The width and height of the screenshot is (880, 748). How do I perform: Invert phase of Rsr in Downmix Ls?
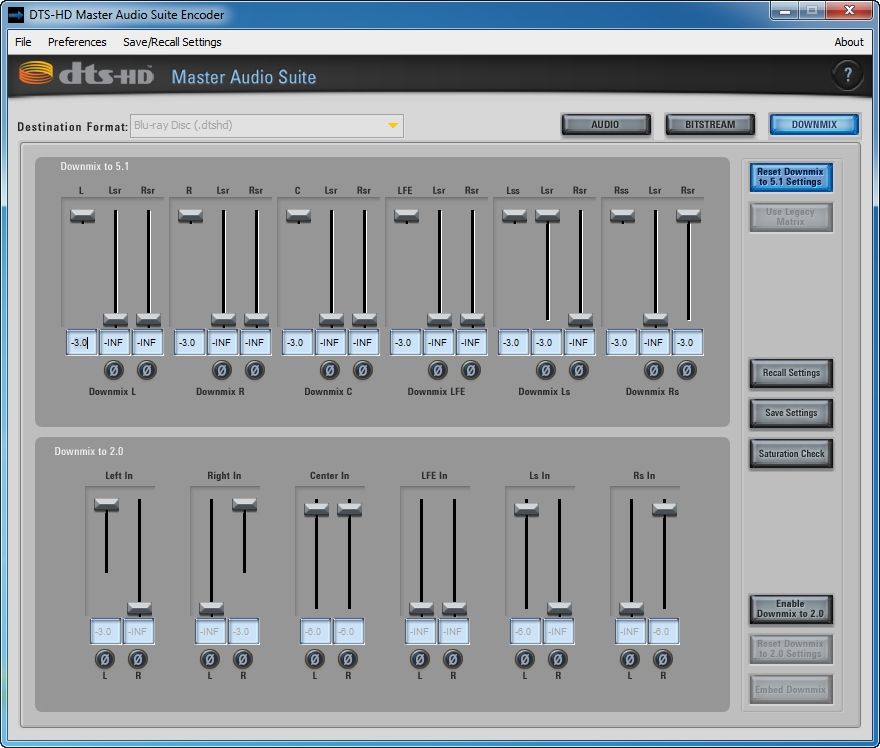(x=579, y=370)
